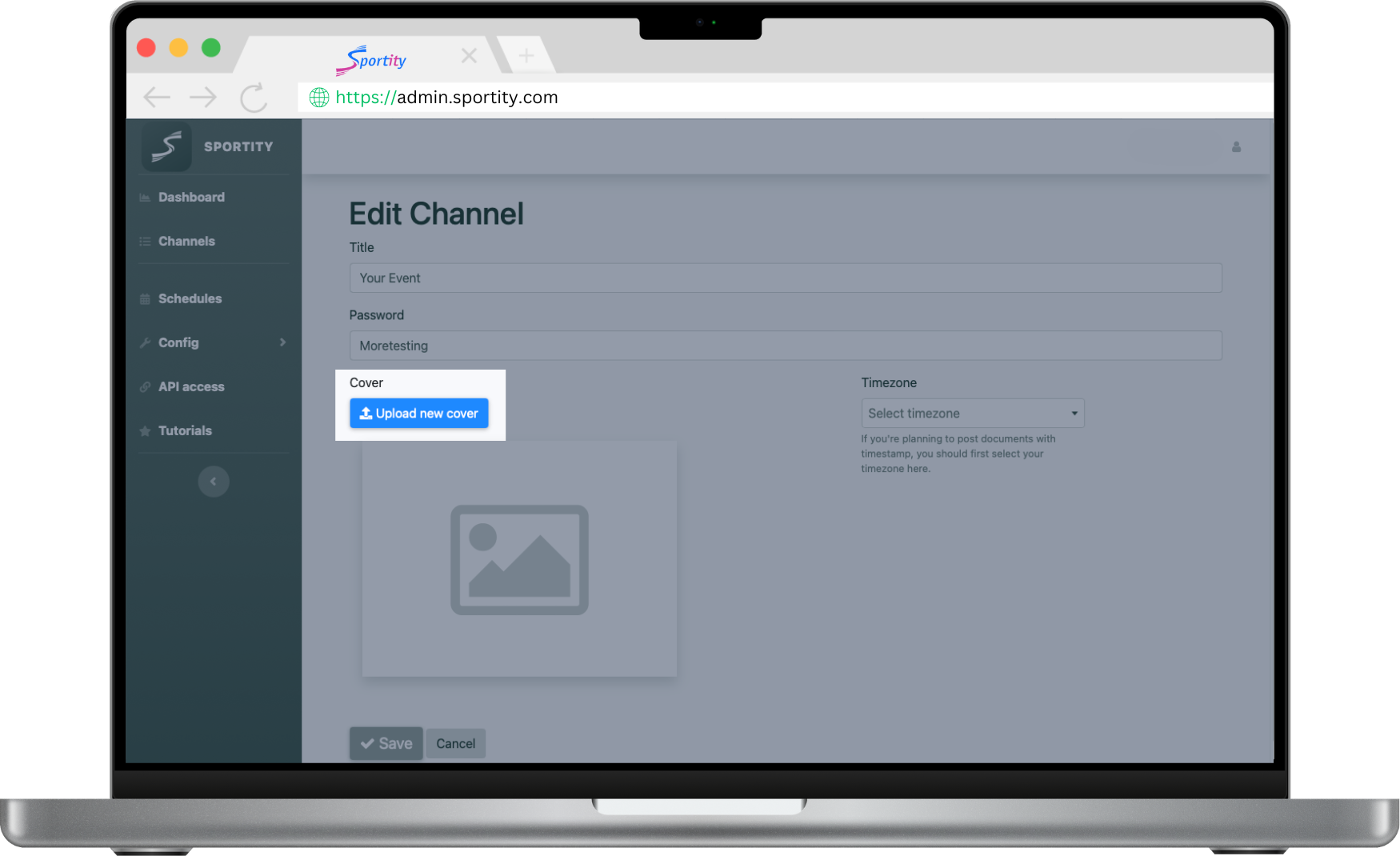Expand the Config submenu arrow
Viewport: 1400px width, 856px height.
point(282,342)
